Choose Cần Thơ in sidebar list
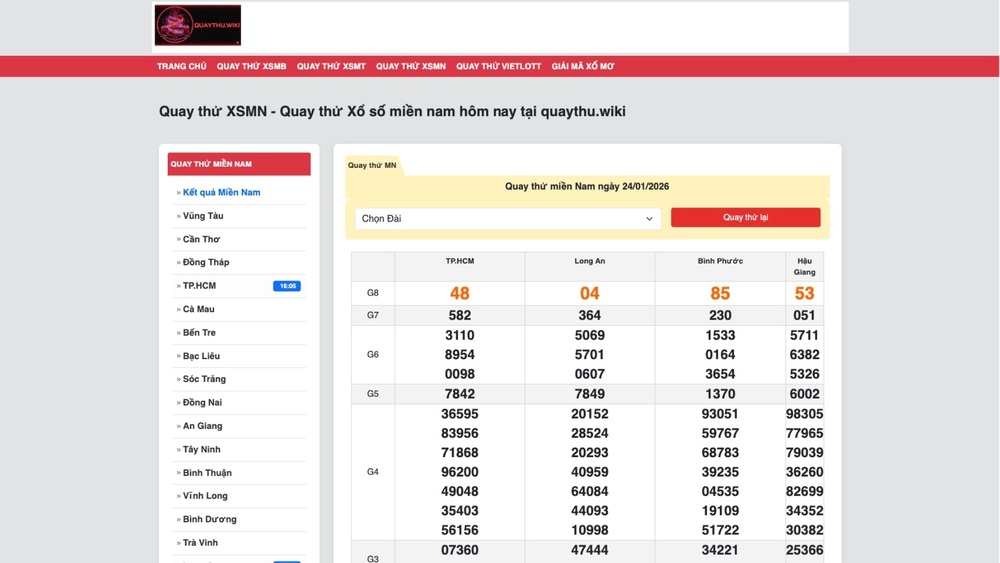 pos(201,239)
